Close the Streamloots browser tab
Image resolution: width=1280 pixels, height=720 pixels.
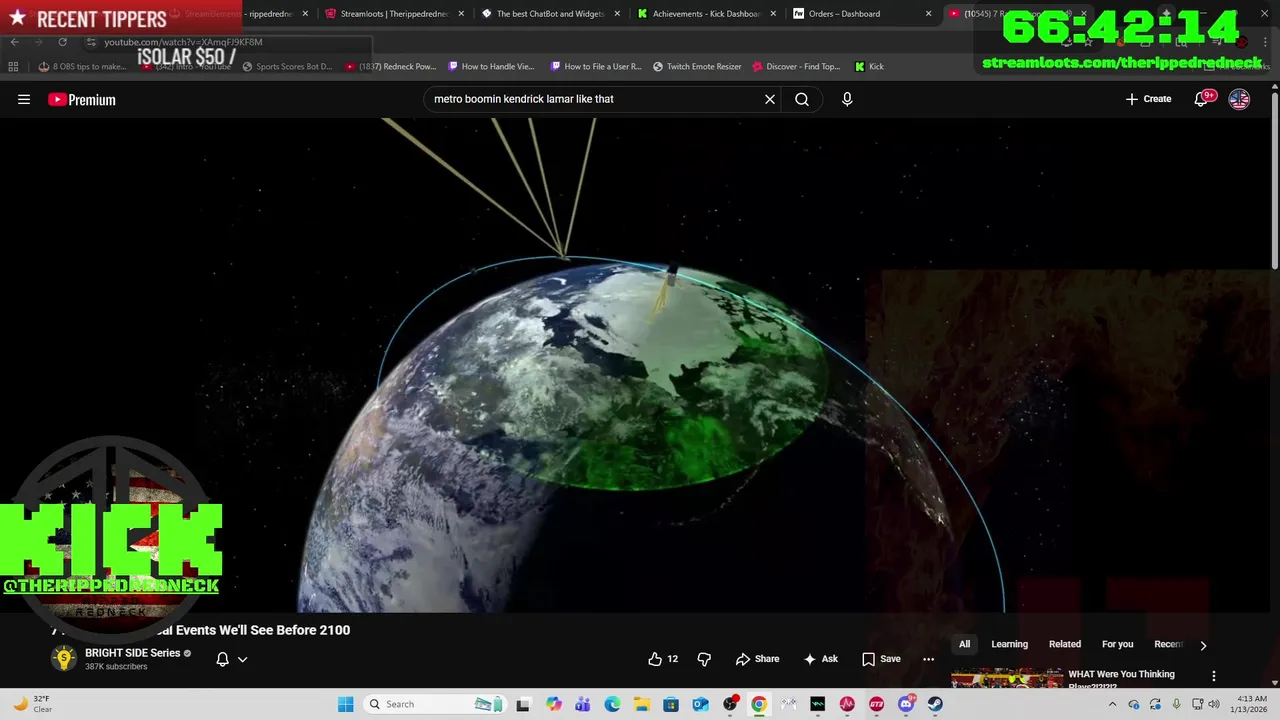(461, 14)
